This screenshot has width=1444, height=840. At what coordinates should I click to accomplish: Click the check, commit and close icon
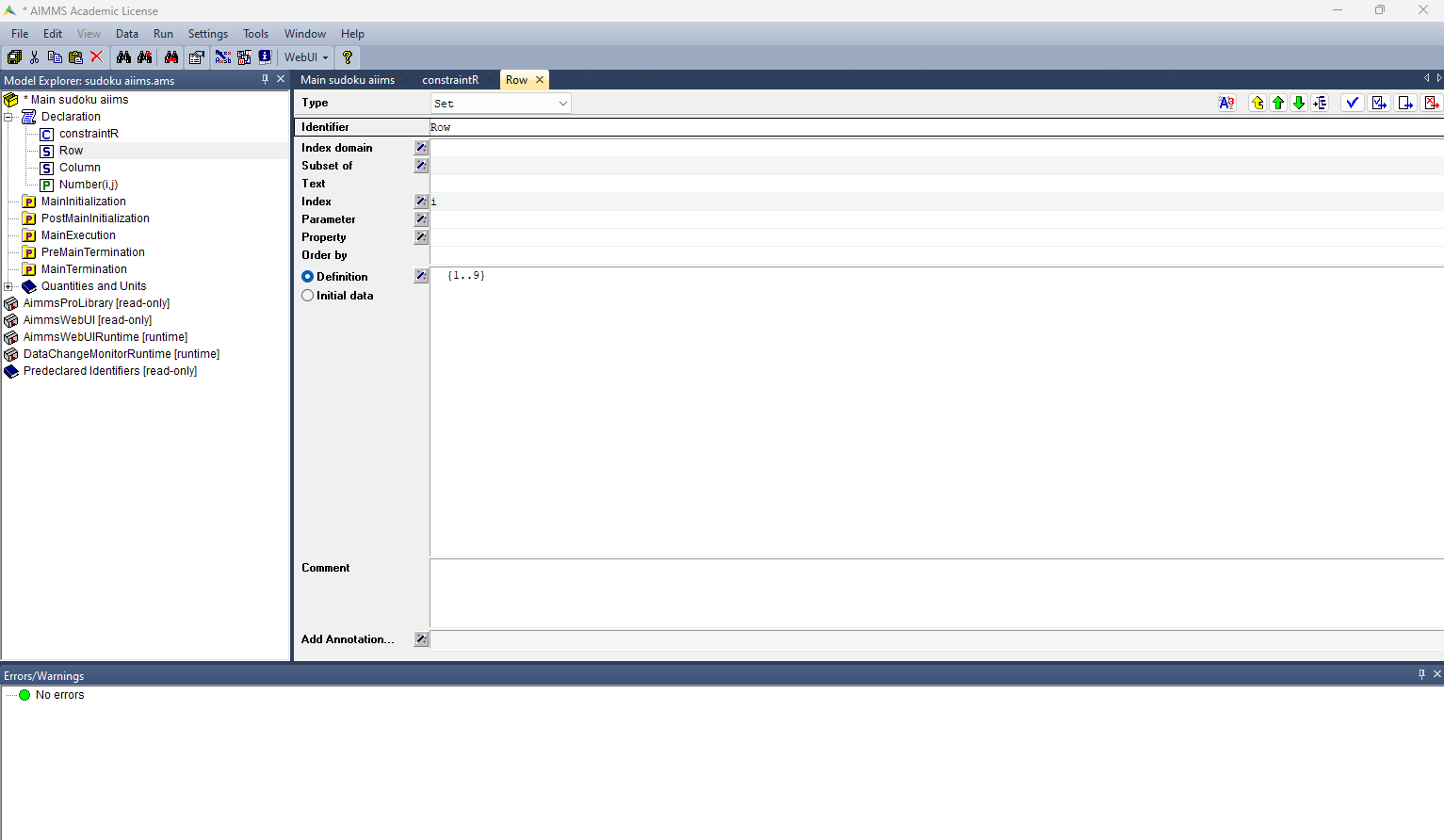[x=1379, y=103]
